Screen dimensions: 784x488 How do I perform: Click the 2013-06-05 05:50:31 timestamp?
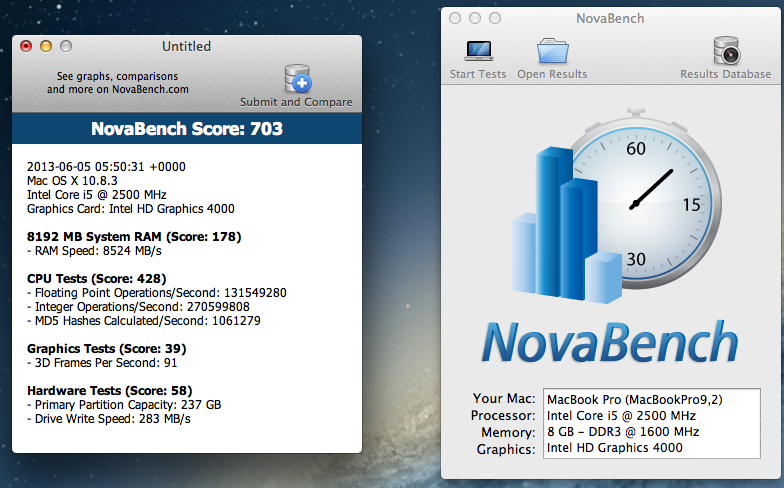(x=106, y=166)
